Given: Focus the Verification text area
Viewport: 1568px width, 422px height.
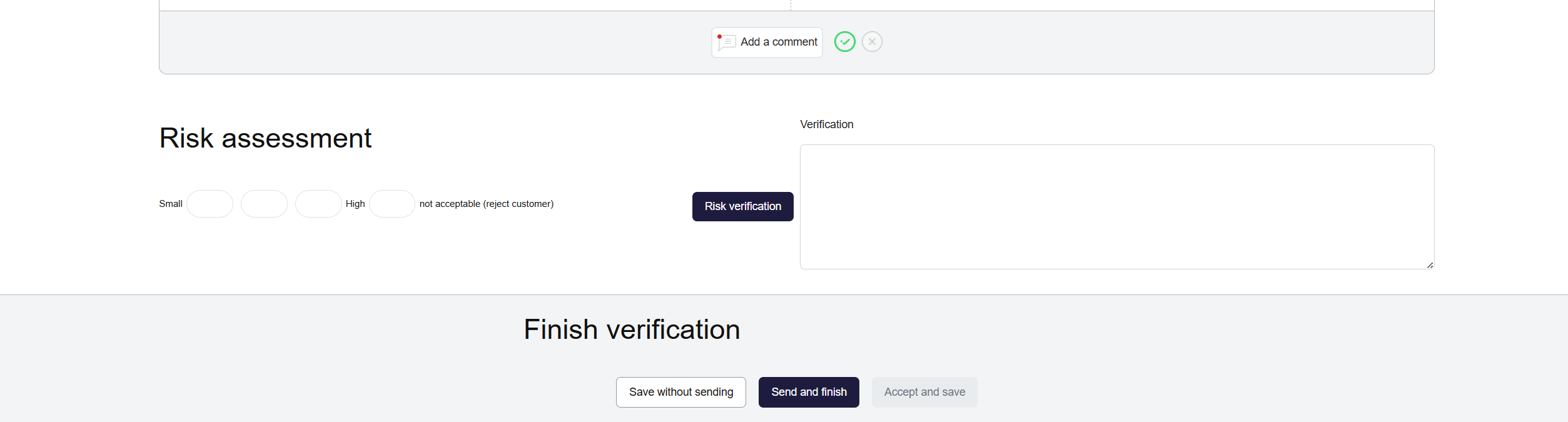Looking at the screenshot, I should pyautogui.click(x=1116, y=207).
